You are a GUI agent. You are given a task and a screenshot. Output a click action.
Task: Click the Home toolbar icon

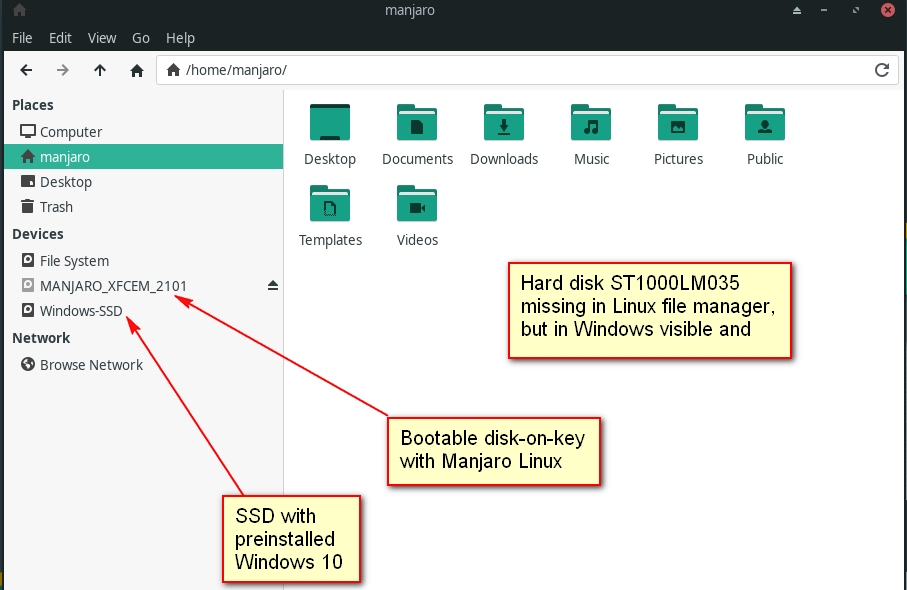pyautogui.click(x=137, y=70)
